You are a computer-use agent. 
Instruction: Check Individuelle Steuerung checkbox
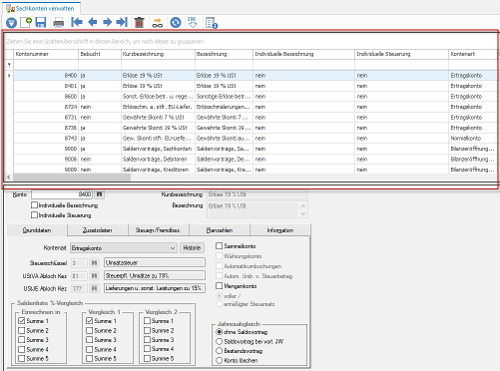[x=34, y=215]
